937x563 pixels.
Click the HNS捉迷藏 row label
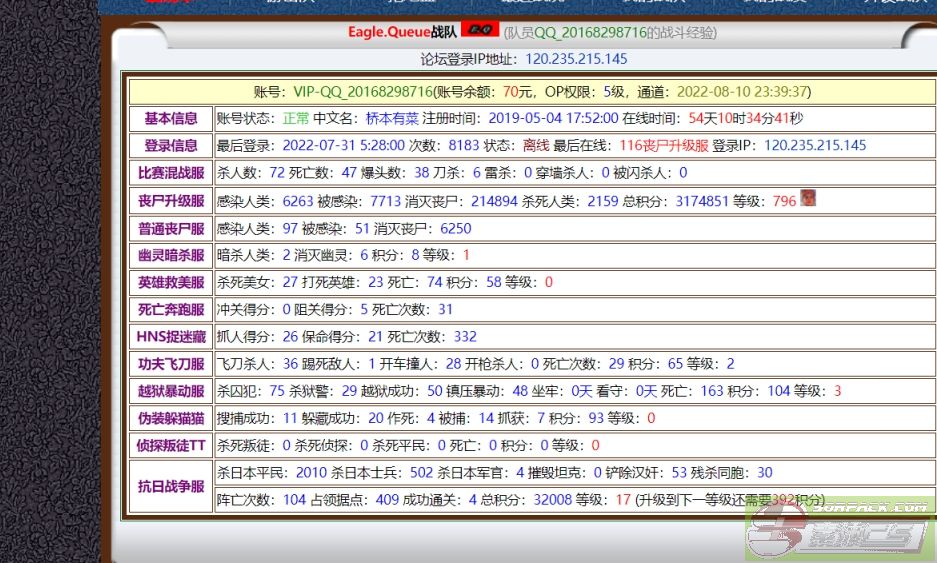pos(171,337)
